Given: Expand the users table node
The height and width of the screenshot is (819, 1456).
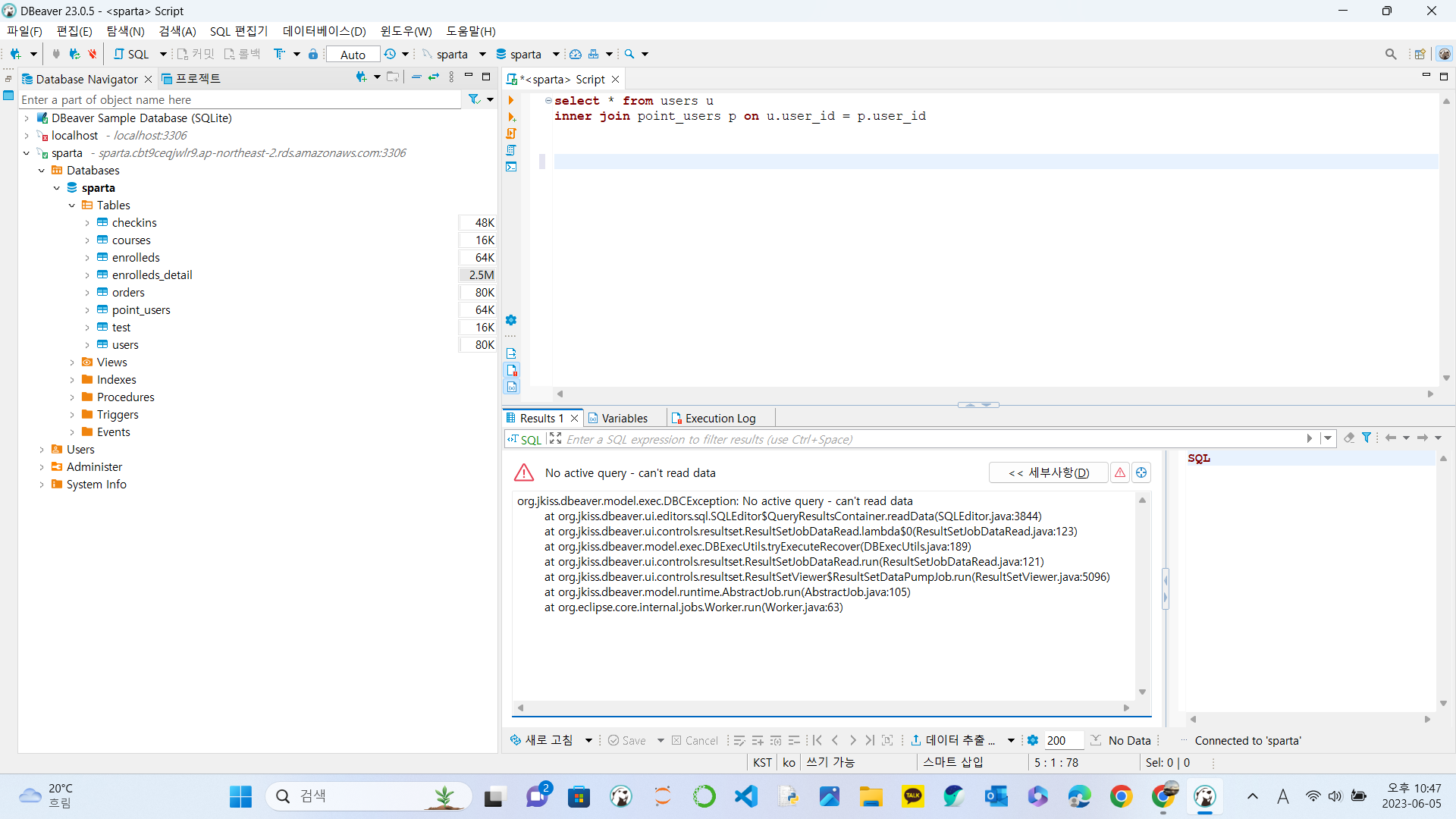Looking at the screenshot, I should (x=87, y=345).
